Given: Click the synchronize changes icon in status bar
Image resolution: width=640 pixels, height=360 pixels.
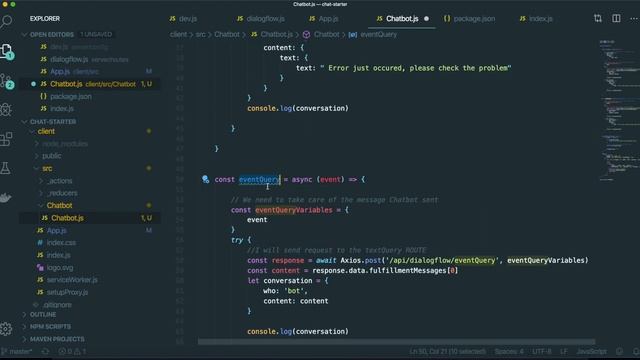Looking at the screenshot, I should [45, 351].
